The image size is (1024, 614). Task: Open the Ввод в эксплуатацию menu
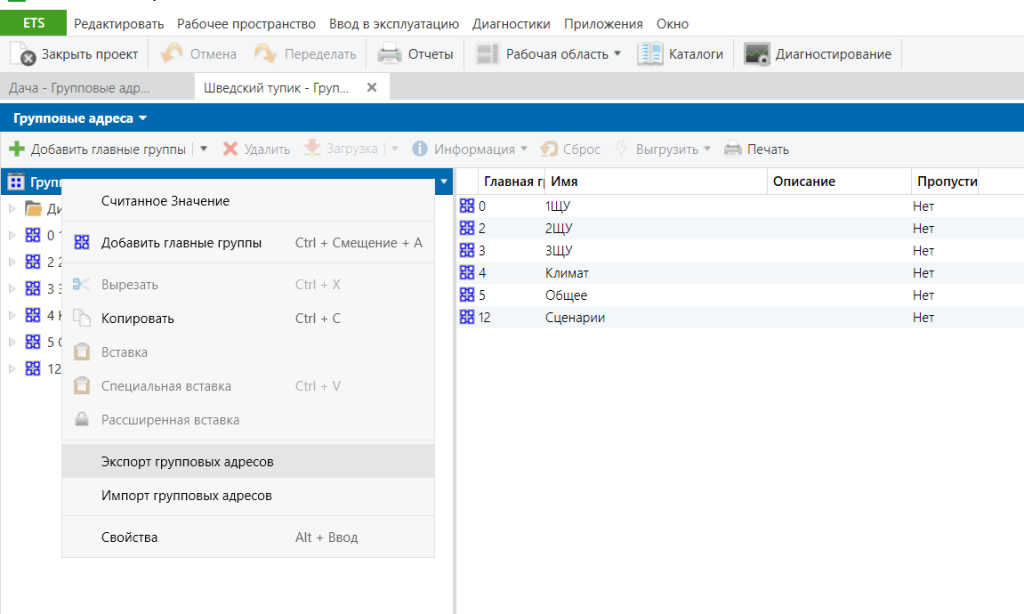(x=394, y=24)
